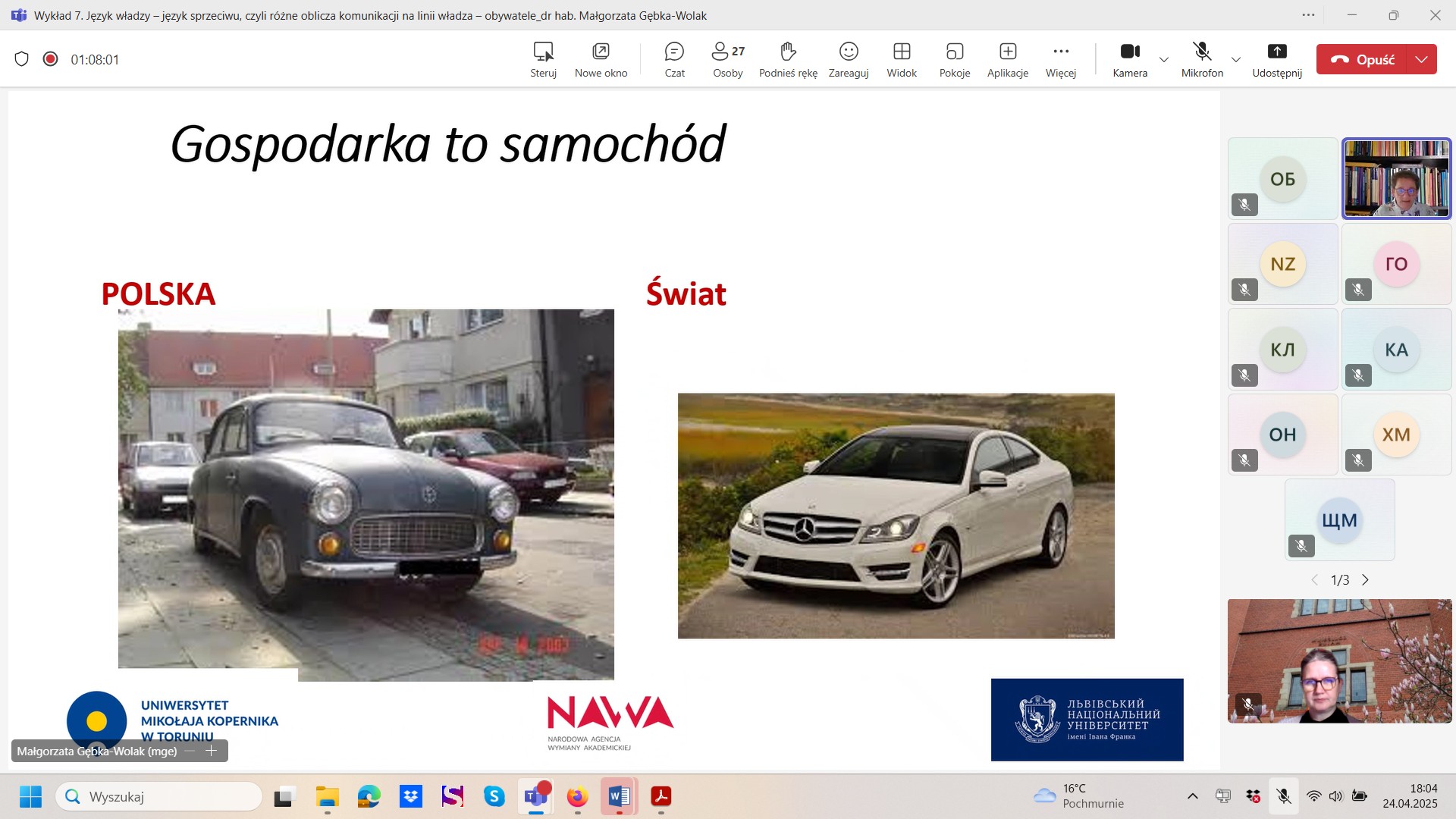Toggle the Kamera on or off
Viewport: 1456px width, 819px height.
click(x=1130, y=59)
